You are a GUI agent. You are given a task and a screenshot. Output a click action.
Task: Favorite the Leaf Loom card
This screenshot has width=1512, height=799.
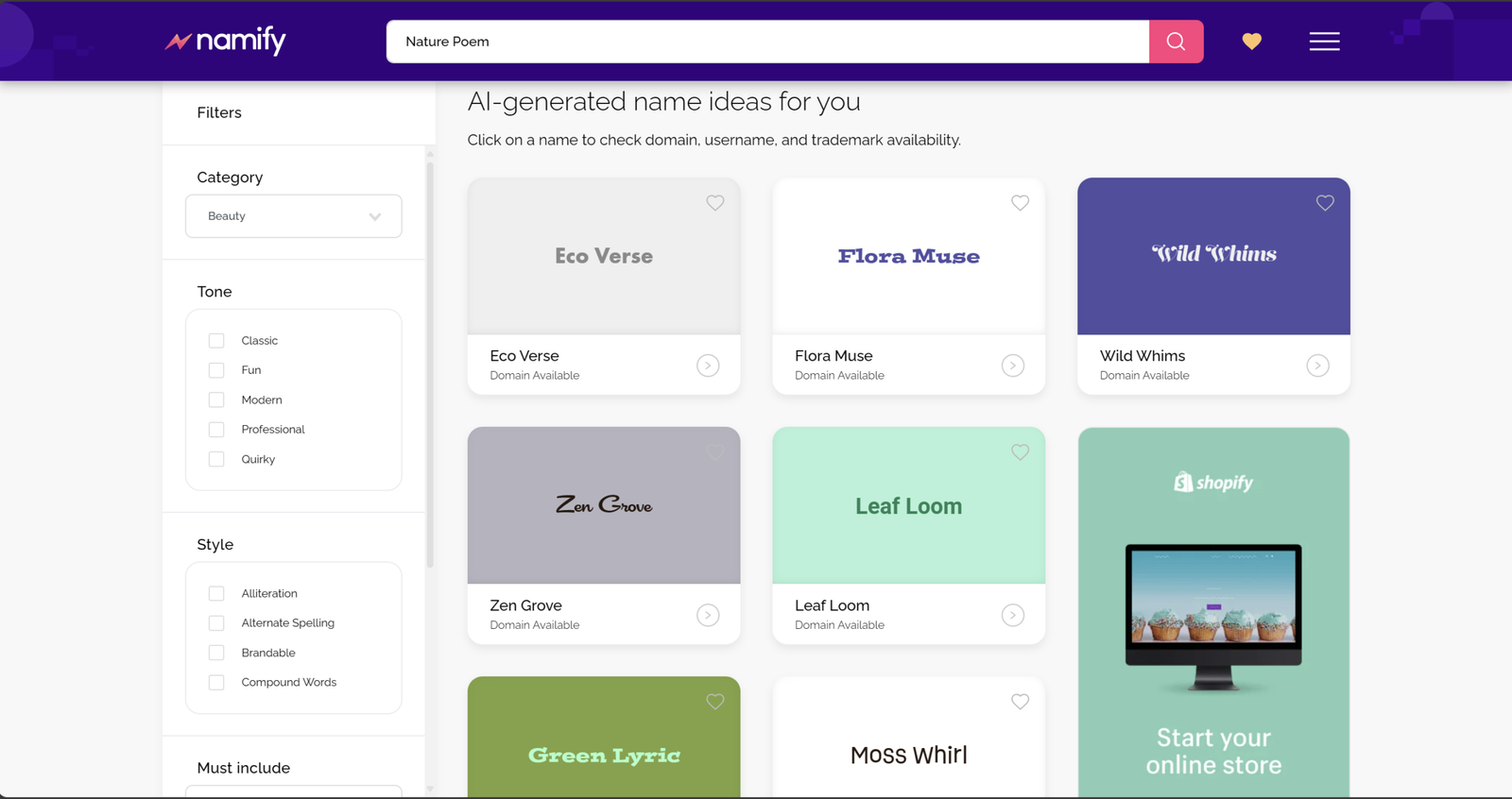pyautogui.click(x=1020, y=452)
